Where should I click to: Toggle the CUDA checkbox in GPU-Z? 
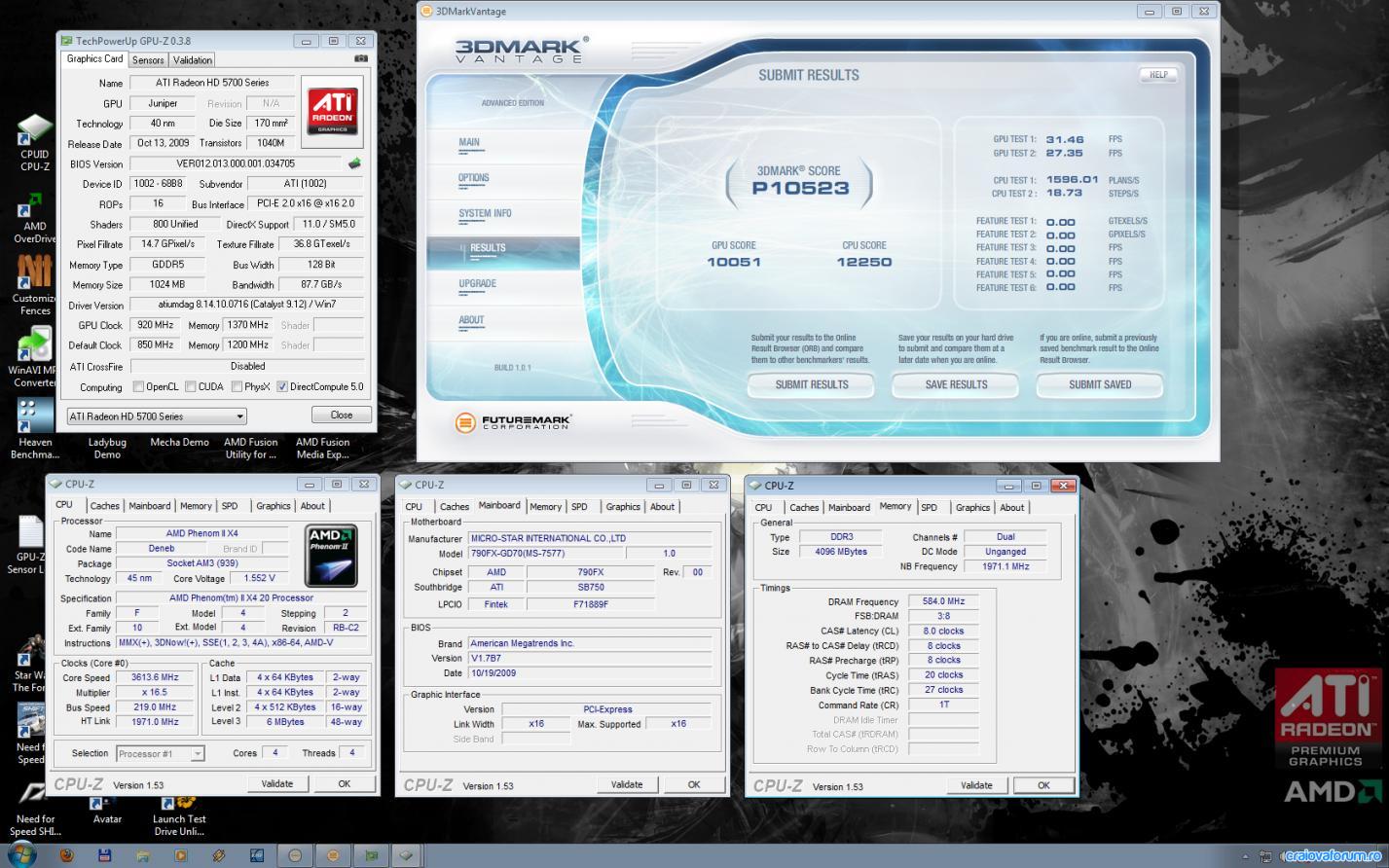coord(191,386)
